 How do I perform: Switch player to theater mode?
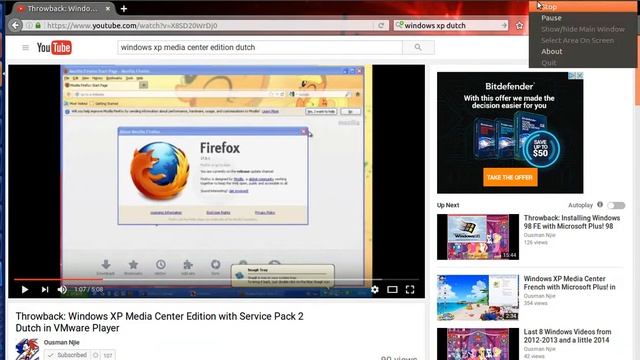click(392, 289)
